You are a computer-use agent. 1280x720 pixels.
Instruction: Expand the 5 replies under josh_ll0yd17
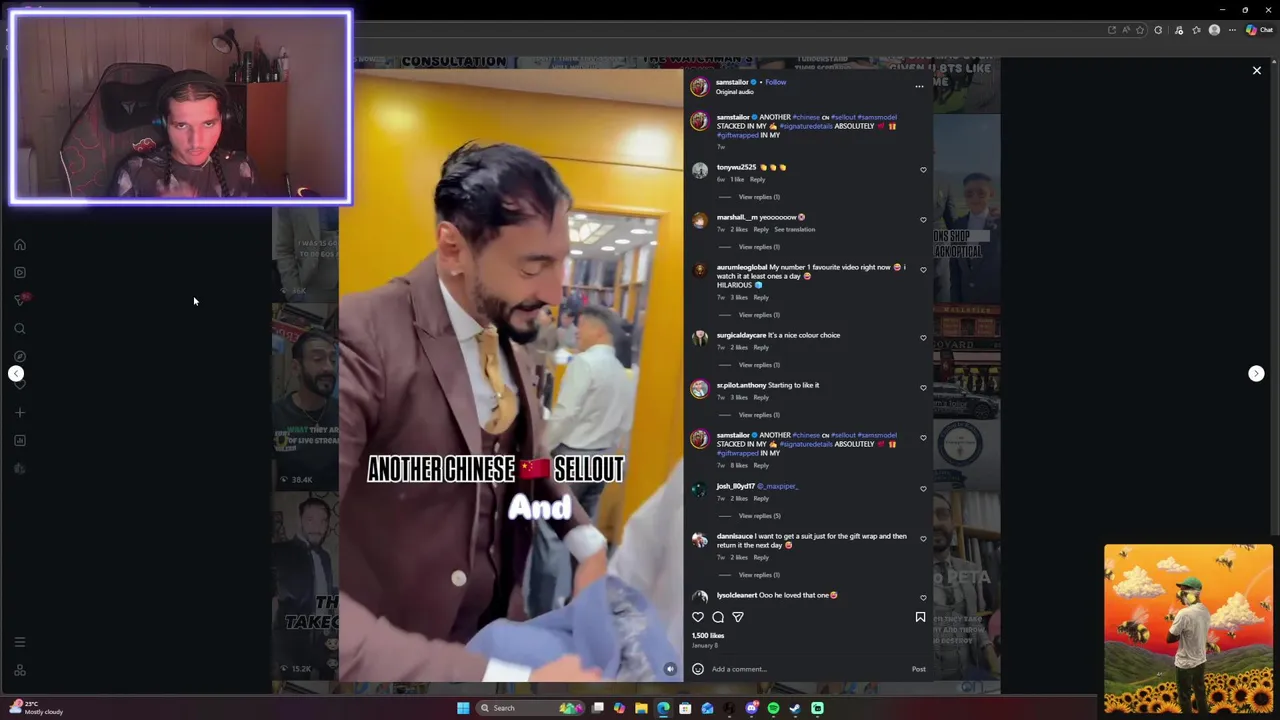coord(759,516)
